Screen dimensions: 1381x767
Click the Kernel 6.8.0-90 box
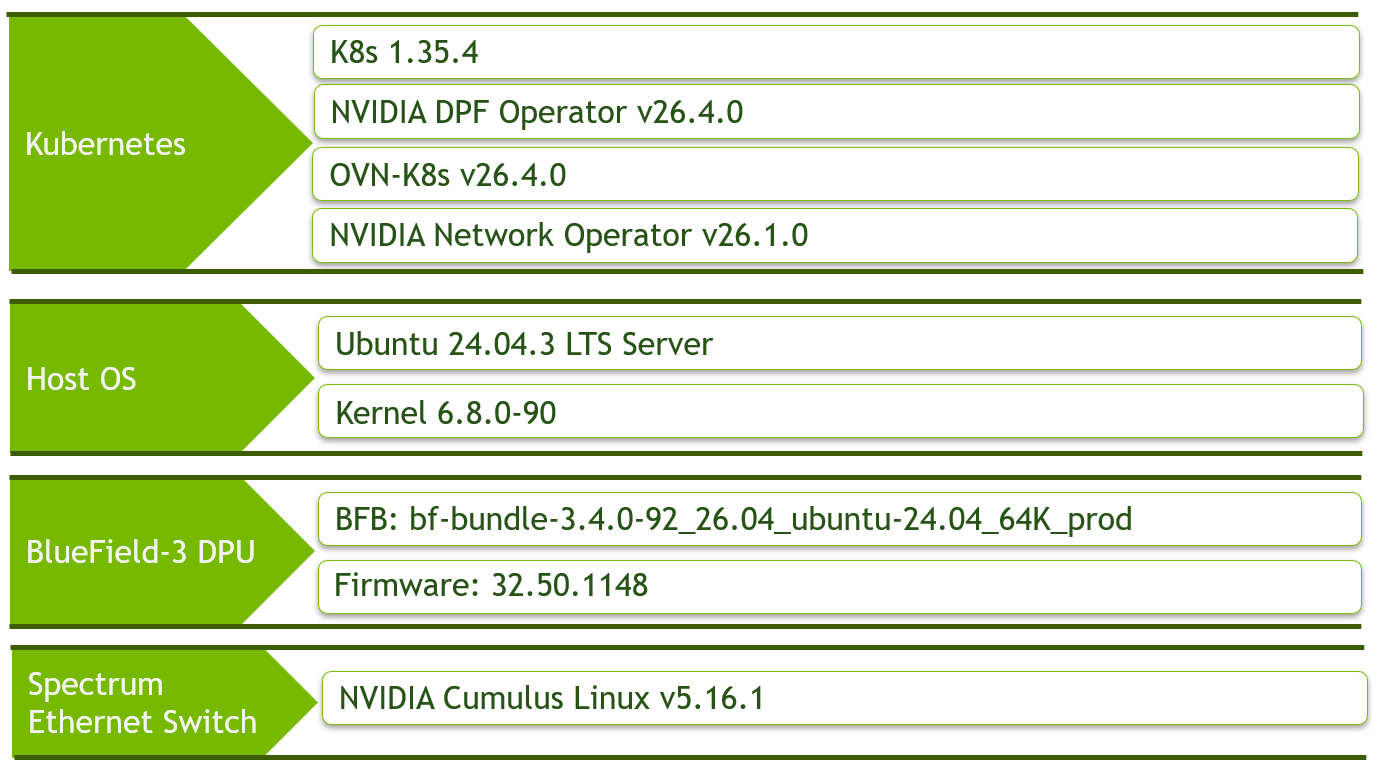(840, 411)
